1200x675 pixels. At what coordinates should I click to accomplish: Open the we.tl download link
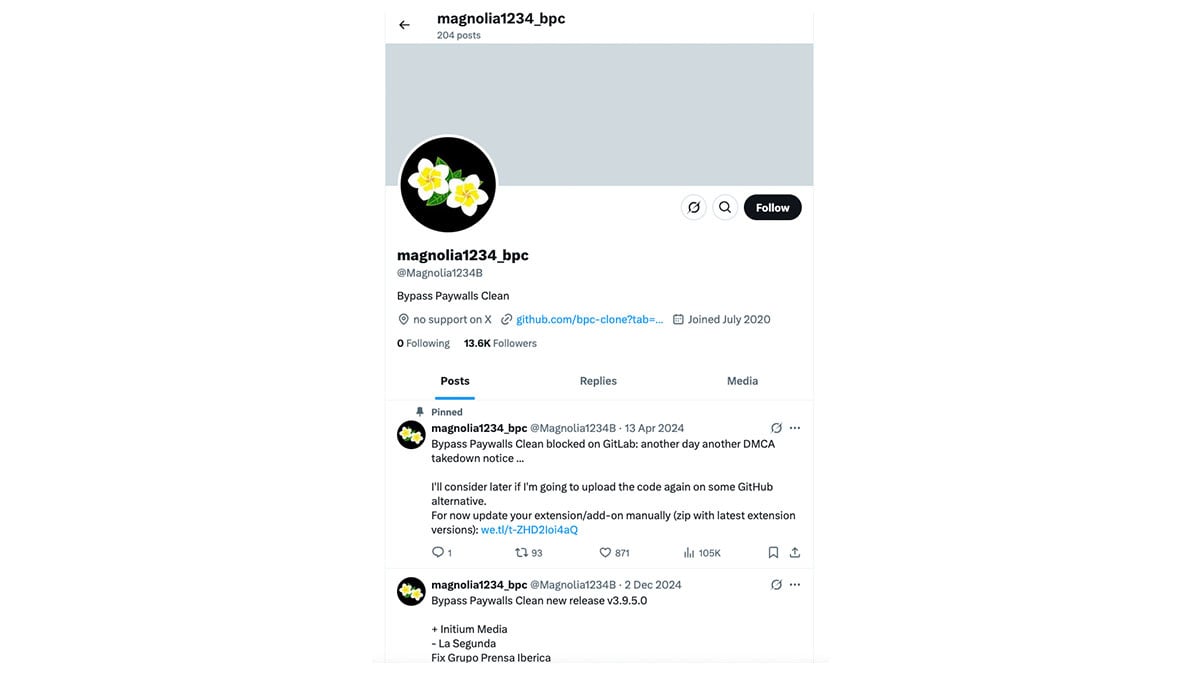[x=529, y=530]
